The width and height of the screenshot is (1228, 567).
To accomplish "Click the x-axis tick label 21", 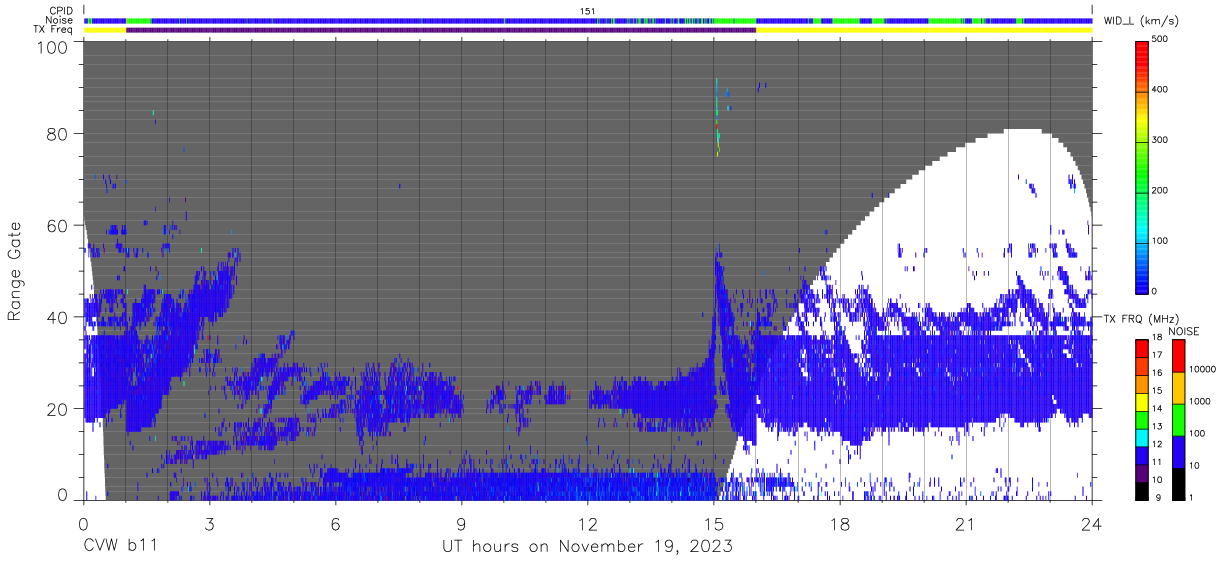I will [x=966, y=524].
